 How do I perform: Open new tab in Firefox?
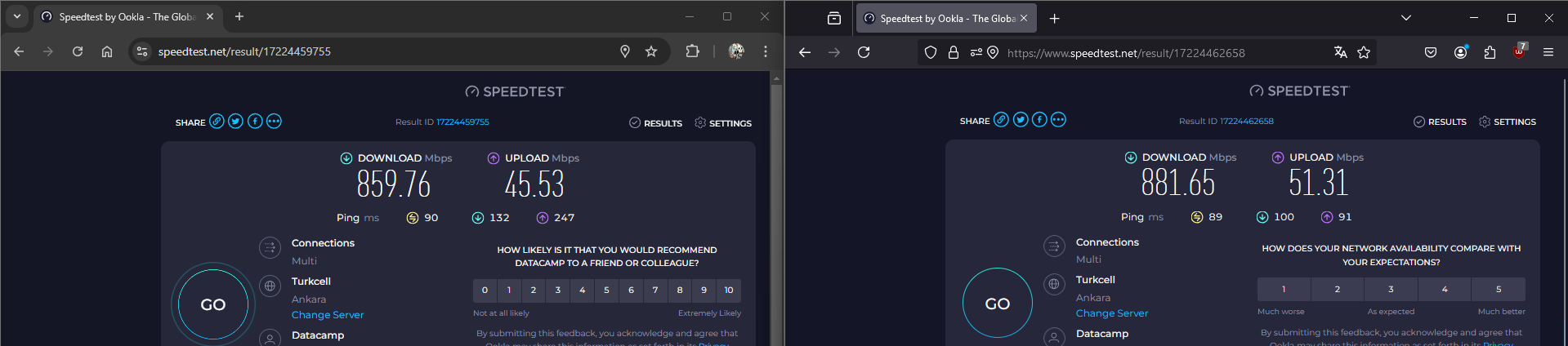(x=1055, y=18)
